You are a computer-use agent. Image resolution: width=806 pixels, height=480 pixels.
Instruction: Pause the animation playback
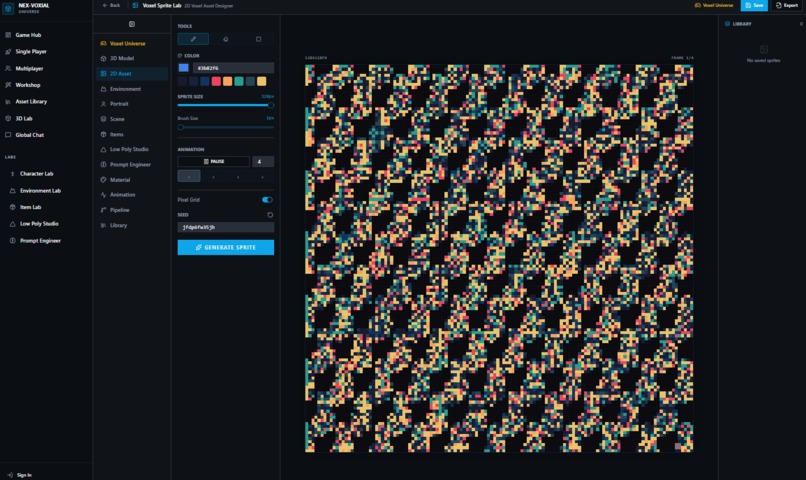(x=213, y=161)
